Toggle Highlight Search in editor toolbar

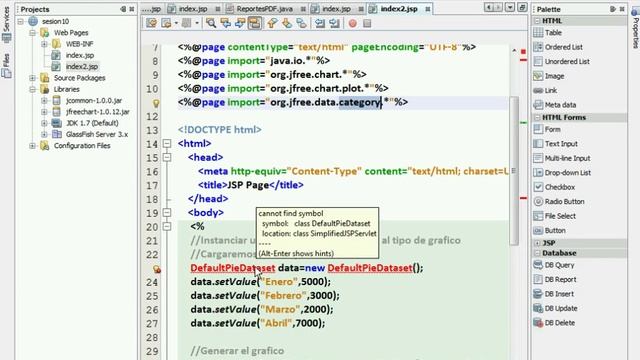coord(255,23)
